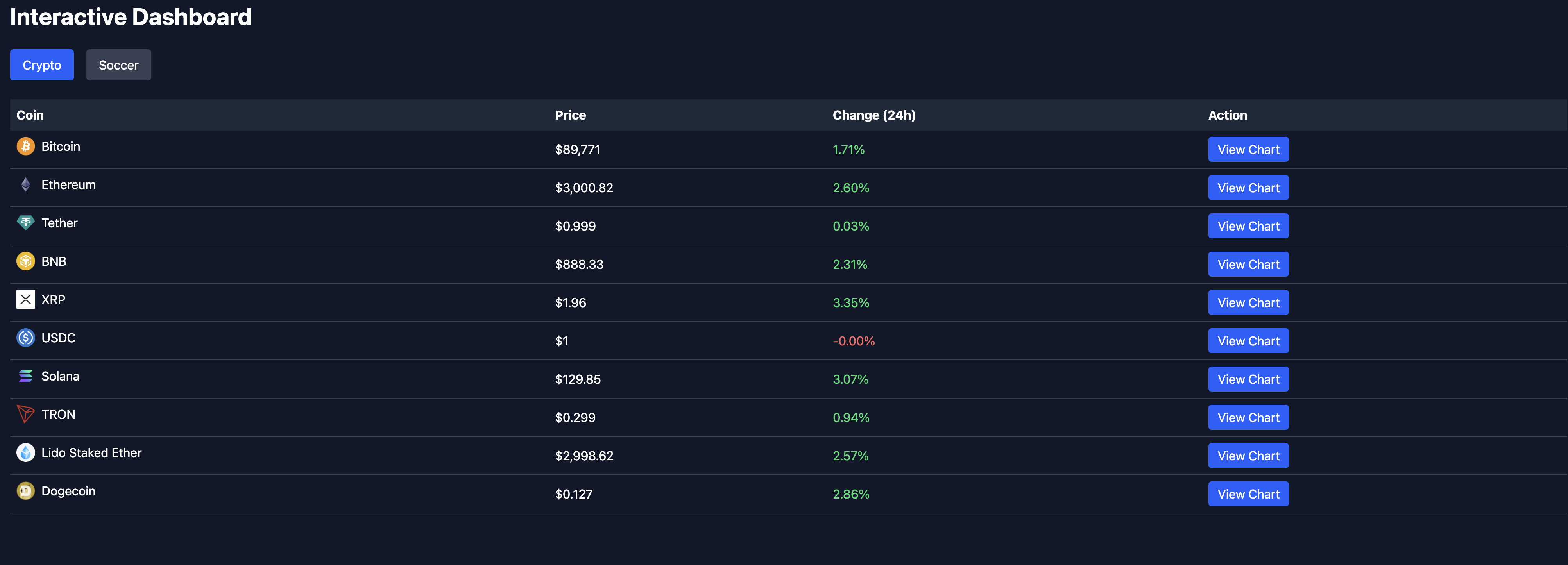Click the $2,998.62 price
The width and height of the screenshot is (1568, 565).
pyautogui.click(x=584, y=457)
